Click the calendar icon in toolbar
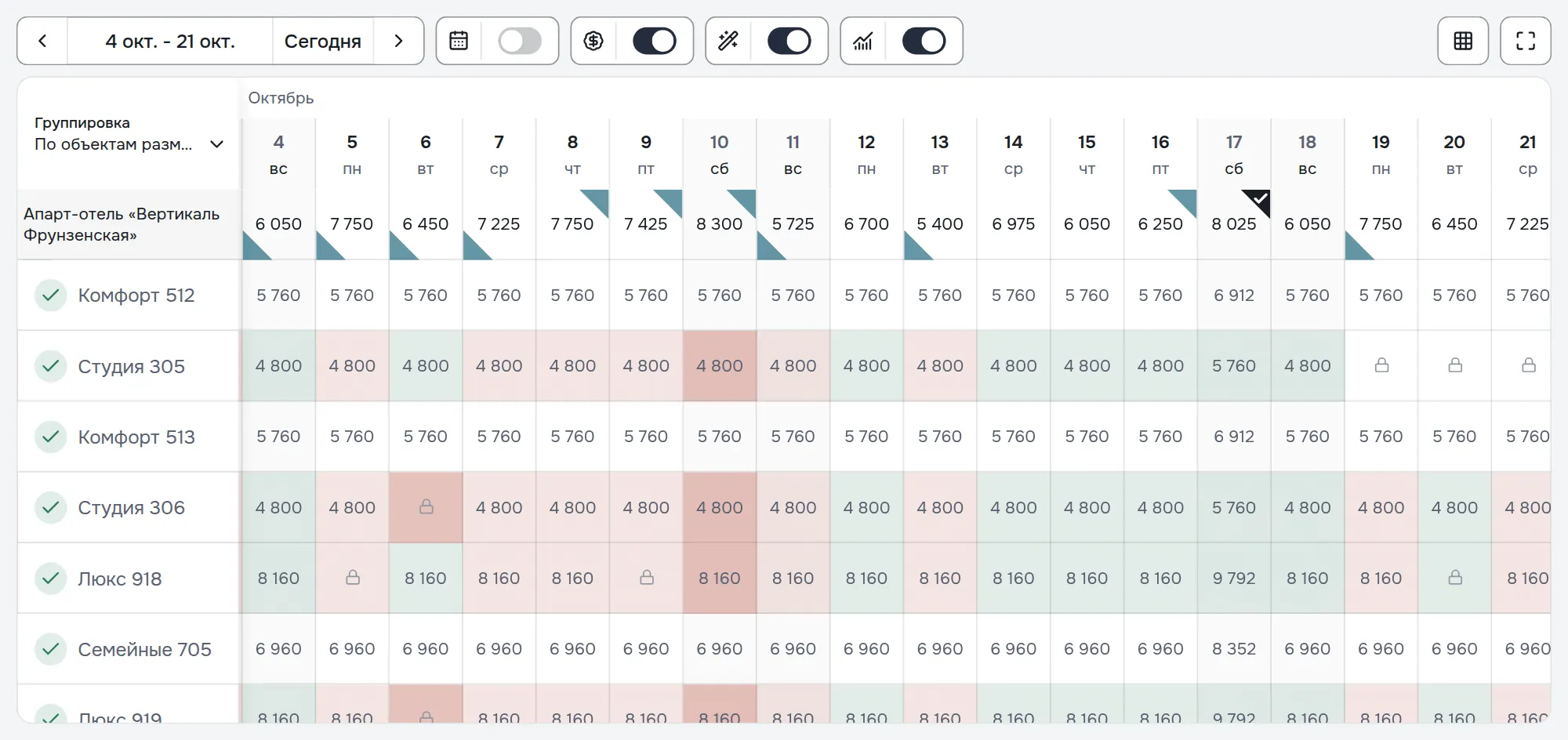Screen dimensions: 1568x740 tap(459, 41)
